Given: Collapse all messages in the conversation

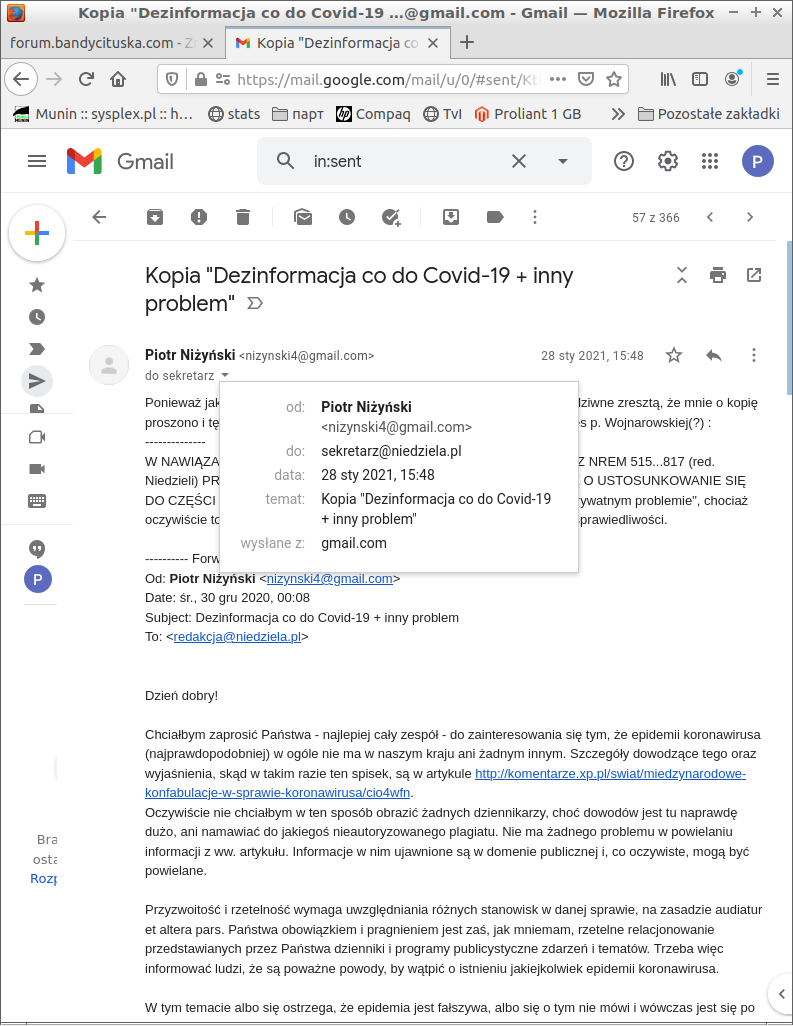Looking at the screenshot, I should [x=682, y=275].
